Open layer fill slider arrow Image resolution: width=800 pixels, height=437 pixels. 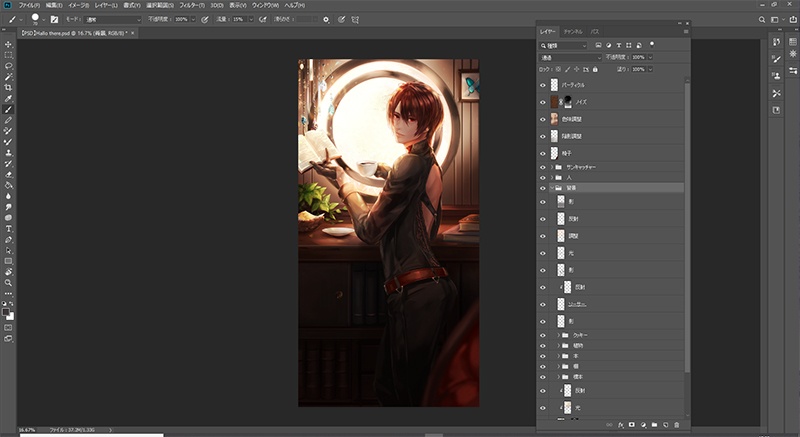[x=650, y=69]
